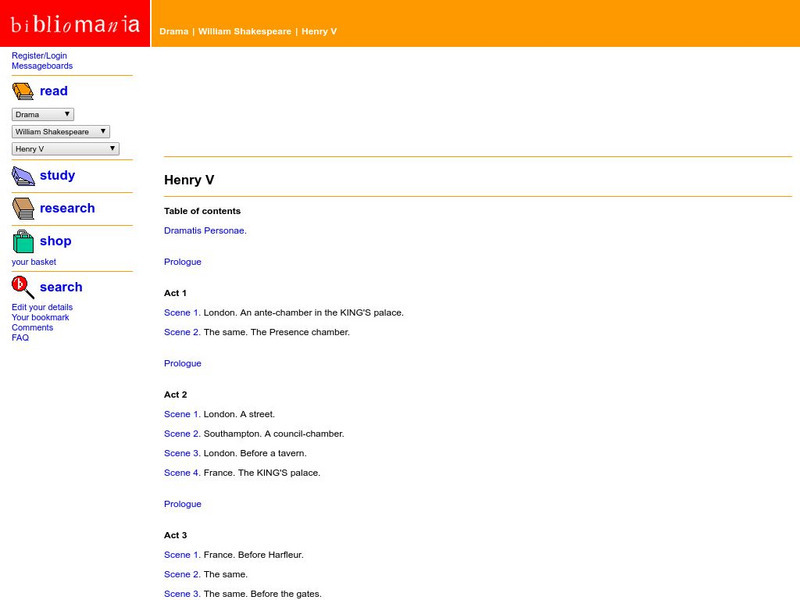Click the Henry V page heading
This screenshot has width=800, height=600.
click(x=189, y=180)
